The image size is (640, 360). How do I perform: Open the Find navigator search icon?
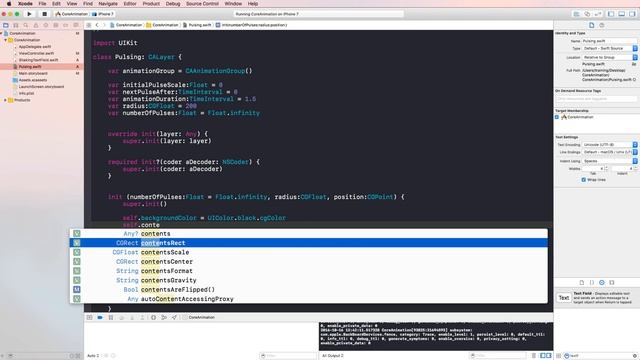(26, 25)
